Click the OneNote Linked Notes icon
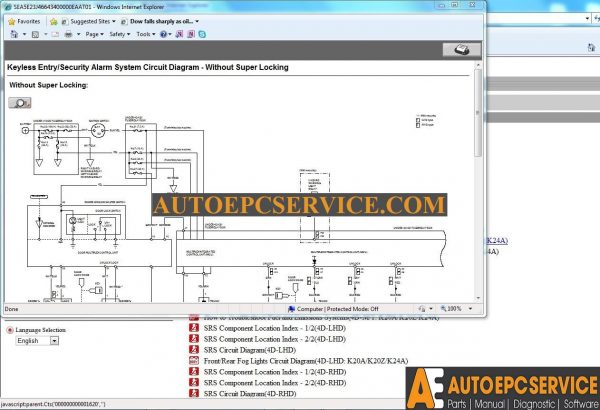Screen dimensions: 600x410 tap(191, 34)
